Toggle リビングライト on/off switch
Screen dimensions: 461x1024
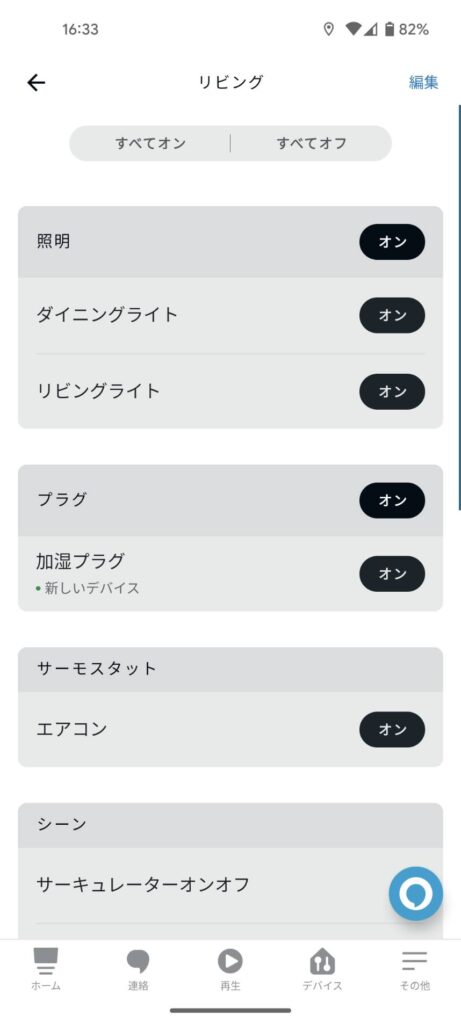392,391
